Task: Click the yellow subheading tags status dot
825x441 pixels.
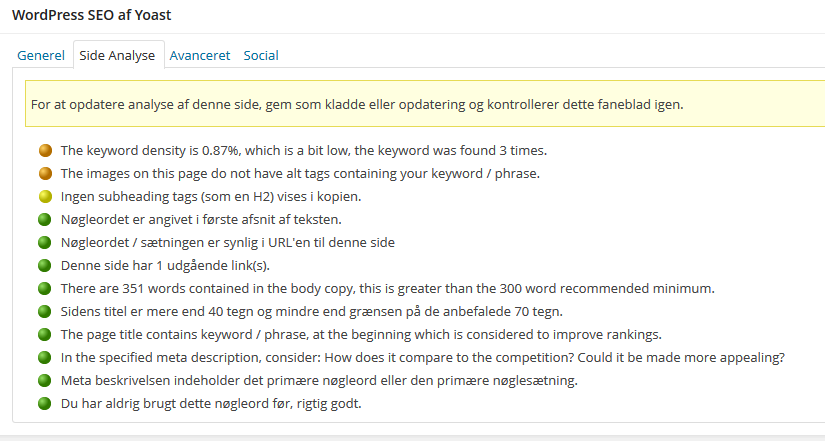Action: (45, 196)
